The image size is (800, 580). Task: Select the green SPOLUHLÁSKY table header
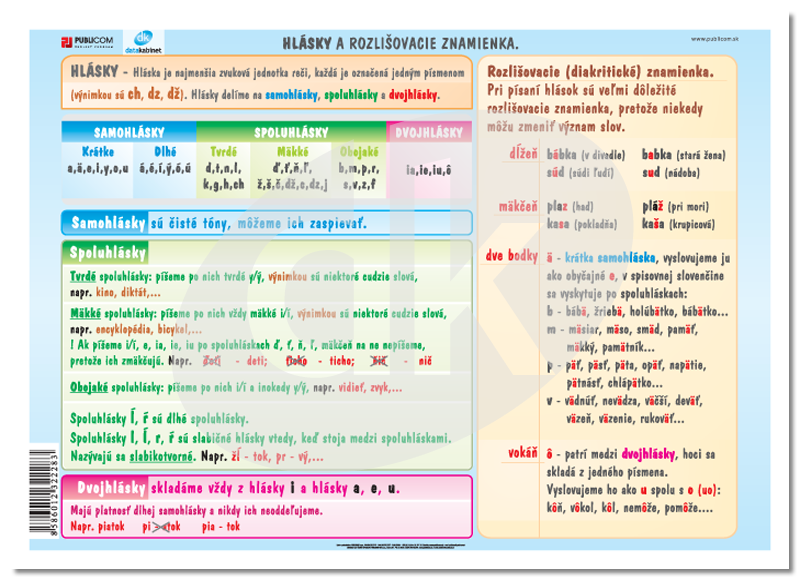tap(291, 133)
